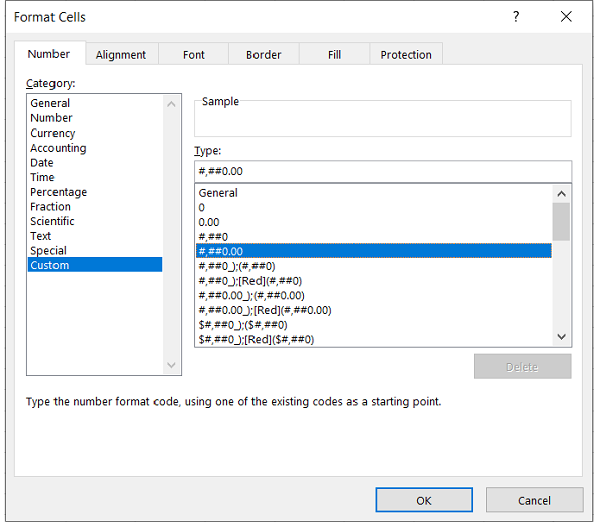Select the Fill tab
The image size is (600, 527).
[x=334, y=55]
